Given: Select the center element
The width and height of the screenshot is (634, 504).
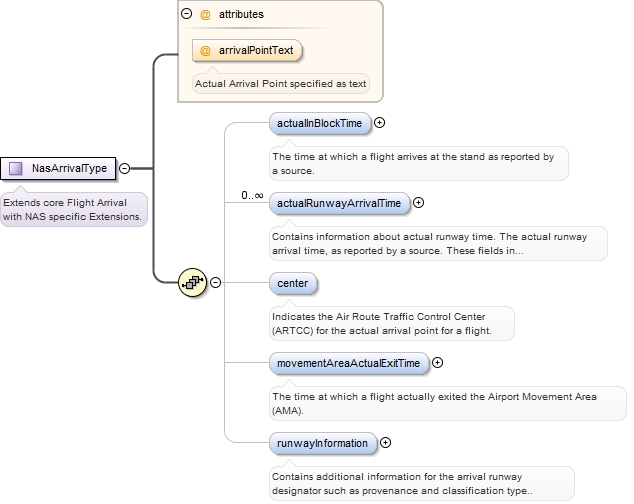Looking at the screenshot, I should click(293, 283).
